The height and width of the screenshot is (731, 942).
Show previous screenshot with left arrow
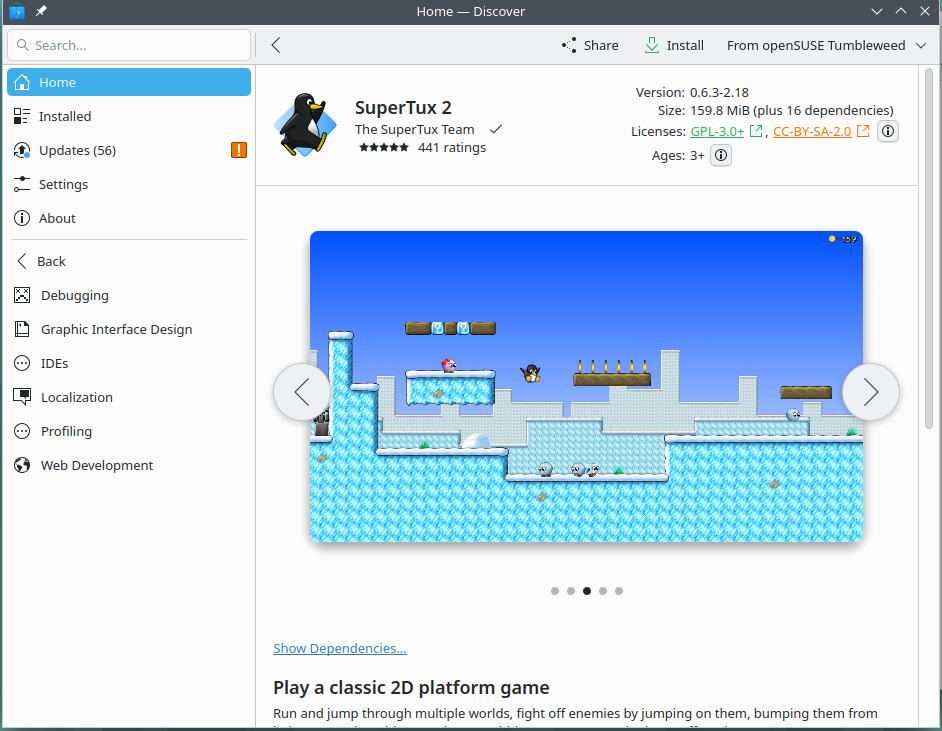[302, 392]
